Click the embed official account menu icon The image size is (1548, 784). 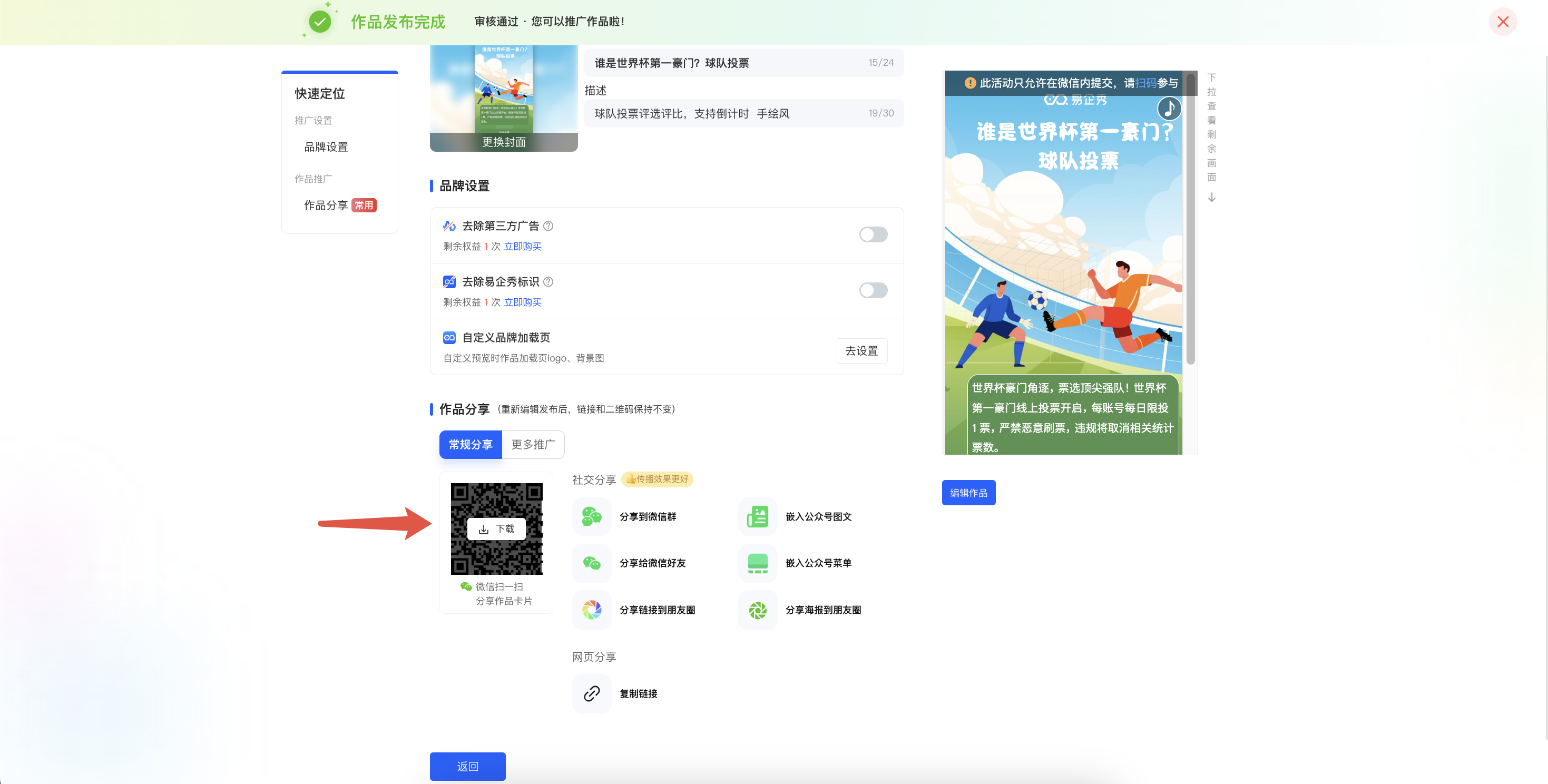[x=758, y=563]
